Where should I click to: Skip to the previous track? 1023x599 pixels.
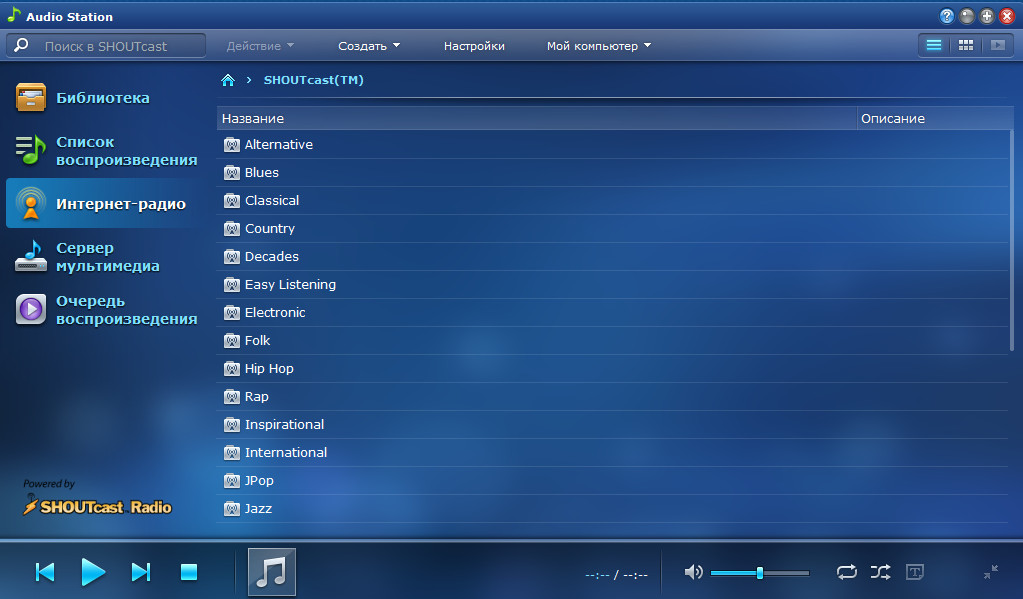45,572
